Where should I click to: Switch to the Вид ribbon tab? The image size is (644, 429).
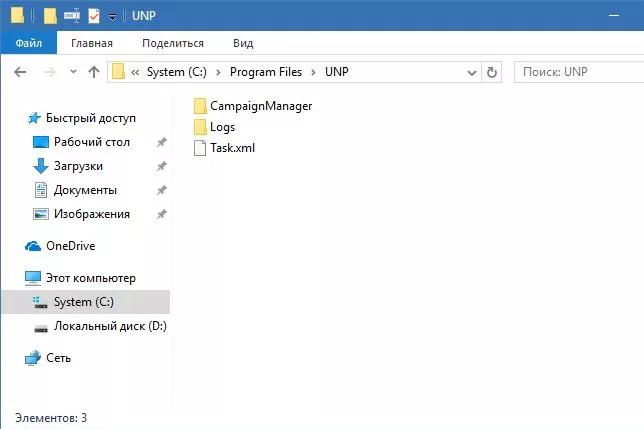click(x=243, y=43)
